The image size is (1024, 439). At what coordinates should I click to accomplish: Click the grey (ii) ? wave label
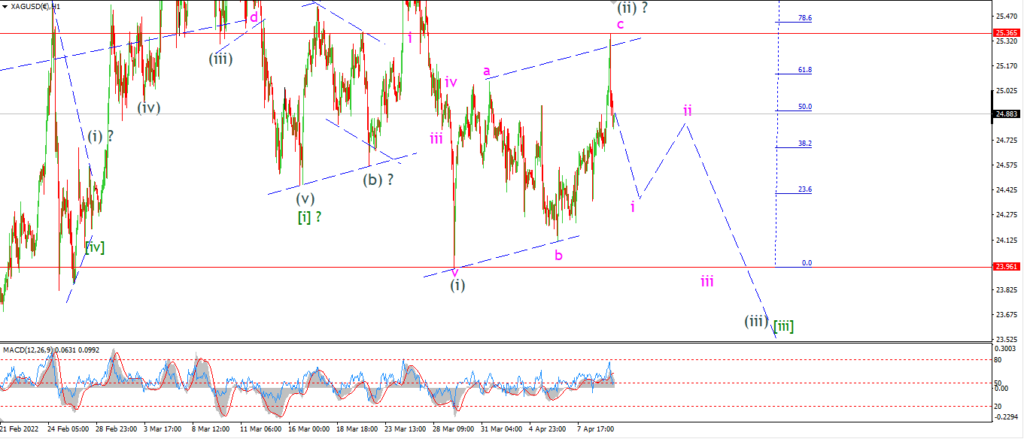[x=634, y=7]
